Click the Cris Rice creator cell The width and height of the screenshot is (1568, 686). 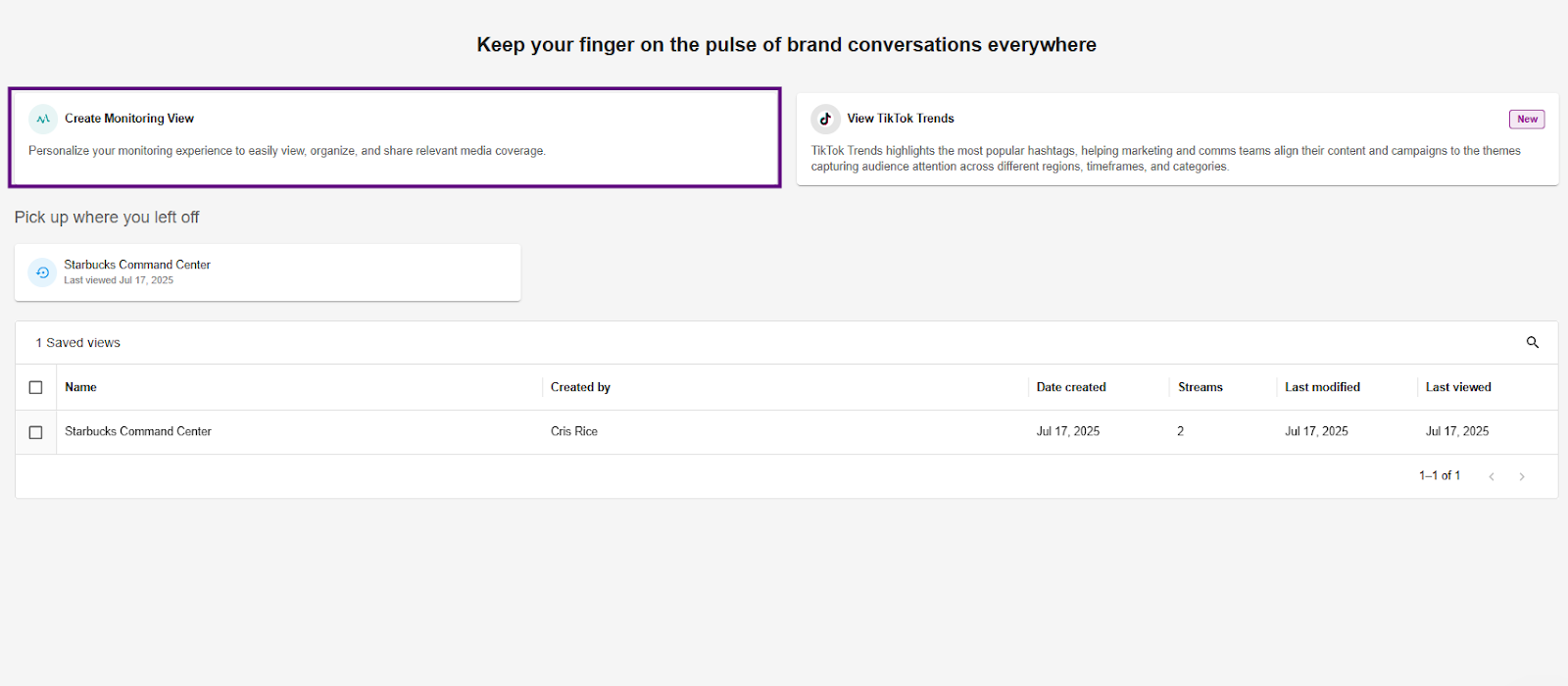pos(574,431)
